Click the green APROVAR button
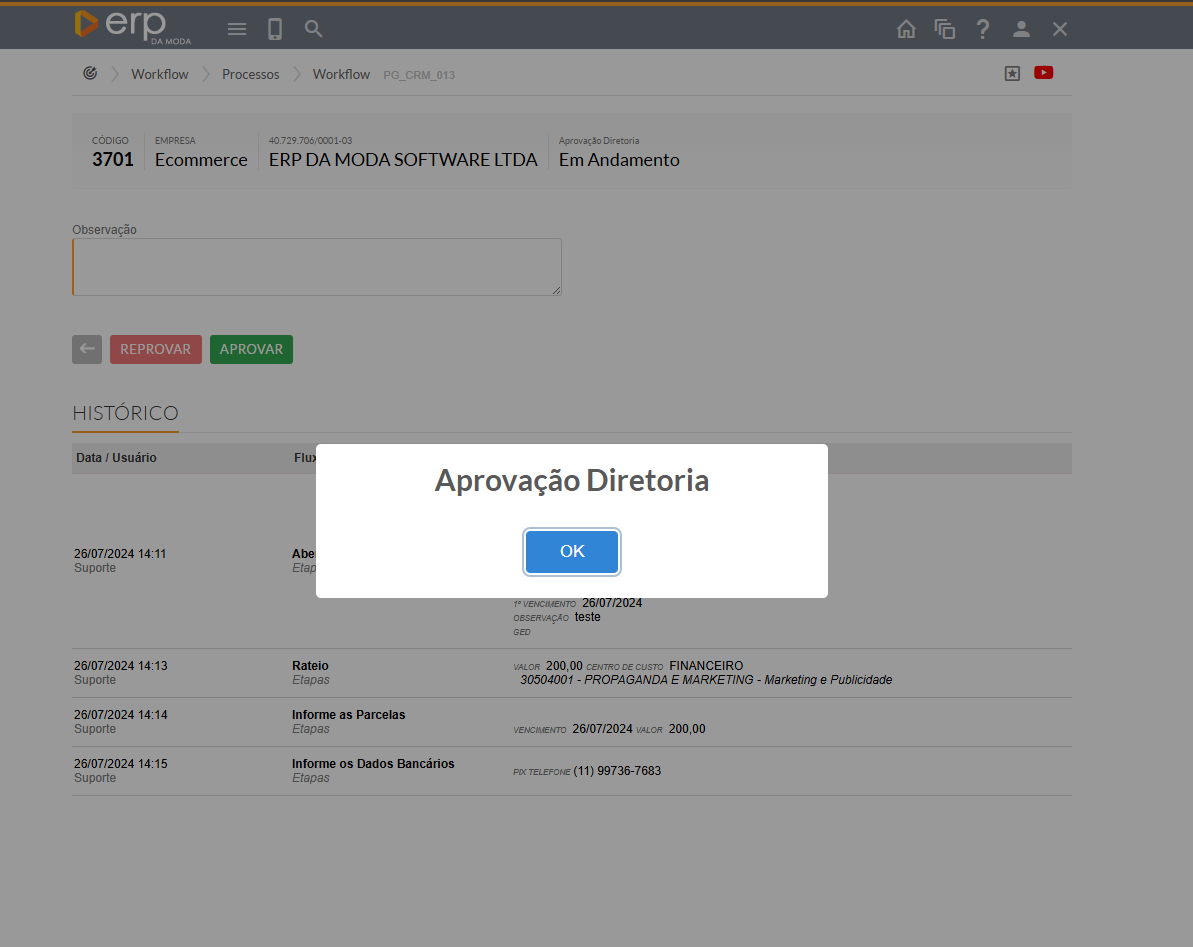 click(x=251, y=349)
